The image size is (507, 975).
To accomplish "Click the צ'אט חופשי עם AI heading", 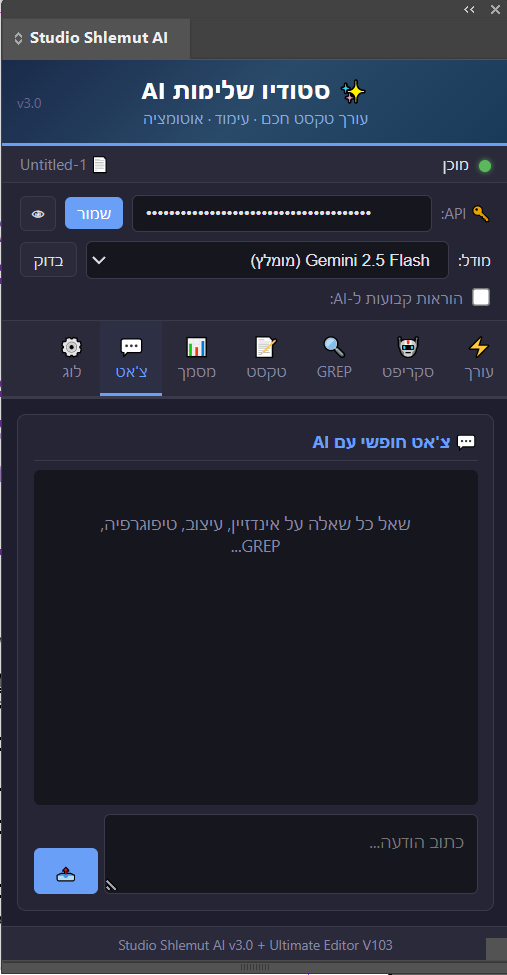I will [382, 442].
